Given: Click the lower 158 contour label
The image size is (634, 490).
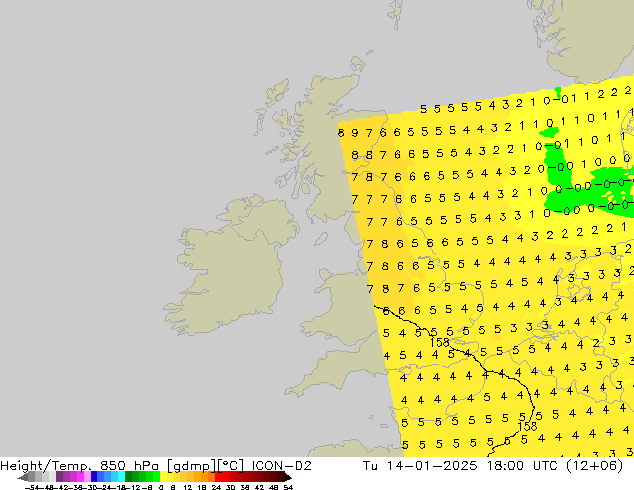Looking at the screenshot, I should (527, 427).
